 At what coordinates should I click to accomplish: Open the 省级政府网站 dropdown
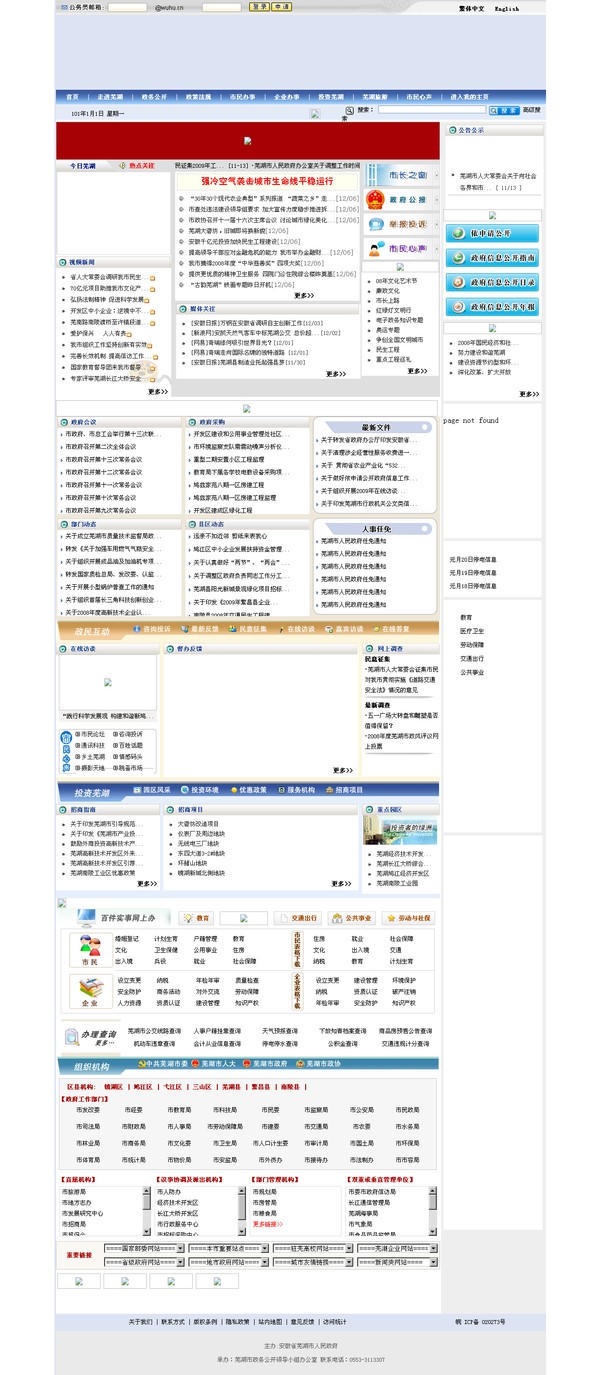tap(143, 1262)
